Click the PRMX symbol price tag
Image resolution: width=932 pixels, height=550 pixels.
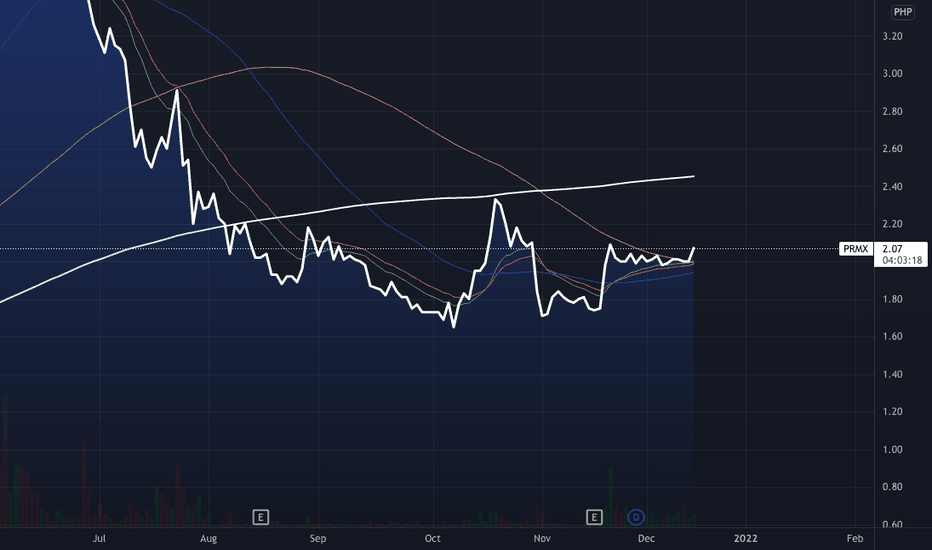pos(855,249)
